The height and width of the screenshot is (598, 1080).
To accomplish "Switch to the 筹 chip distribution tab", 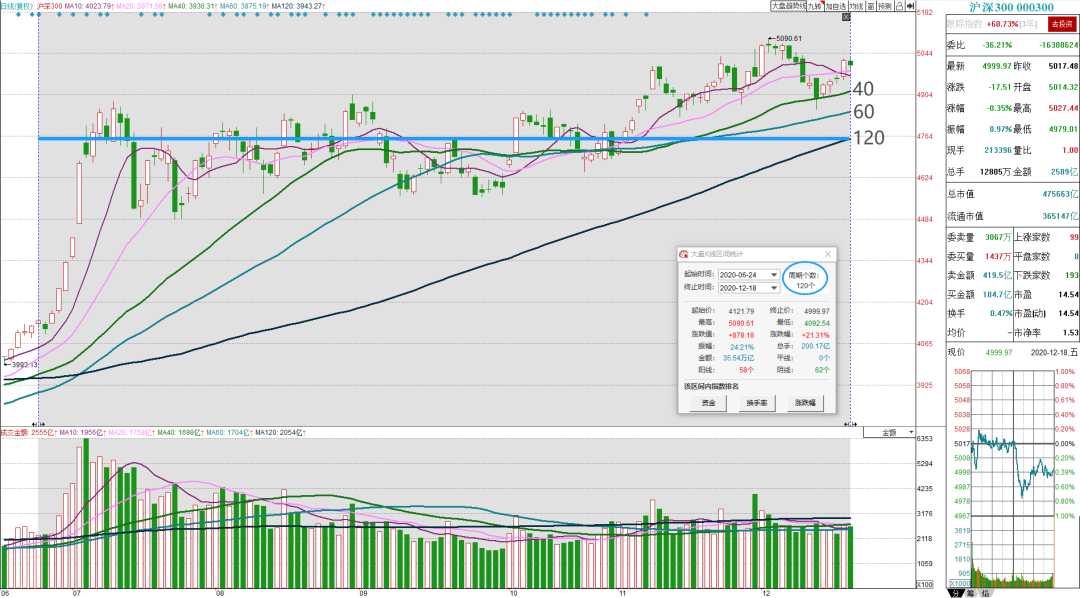I will point(970,593).
